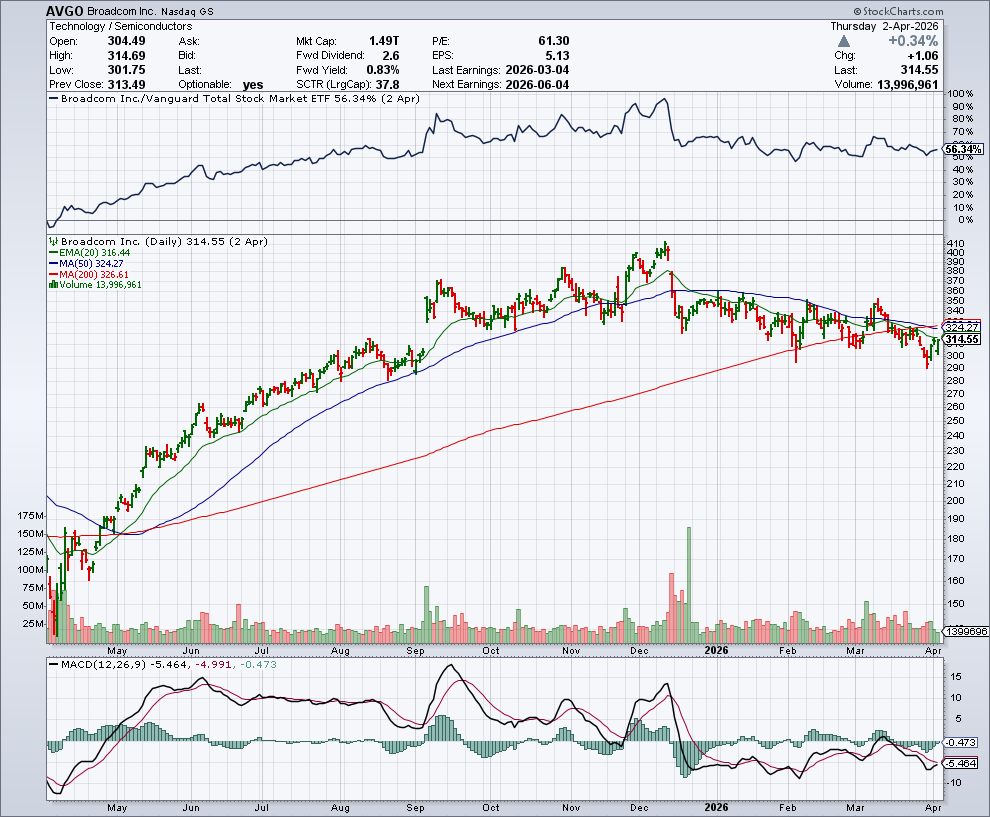This screenshot has height=817, width=990.
Task: Click the StockCharts.com copyright text
Action: click(x=898, y=11)
